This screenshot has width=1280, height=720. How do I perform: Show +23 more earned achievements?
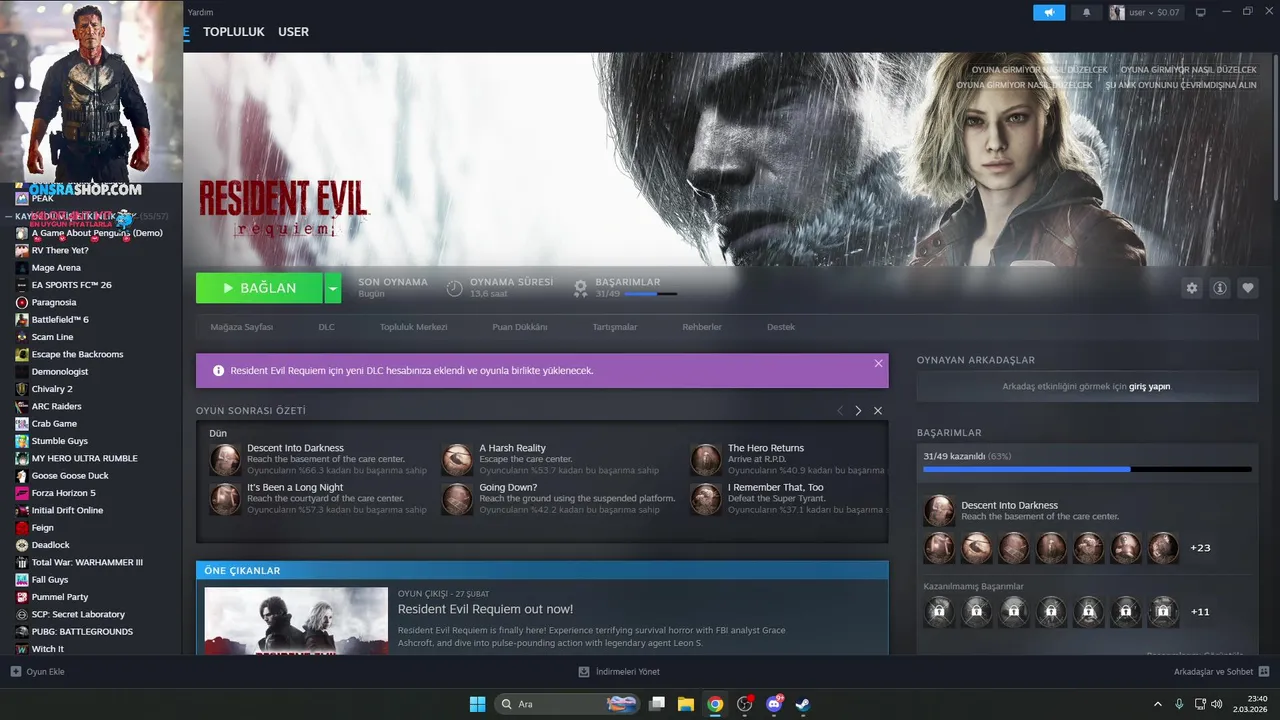[x=1200, y=548]
